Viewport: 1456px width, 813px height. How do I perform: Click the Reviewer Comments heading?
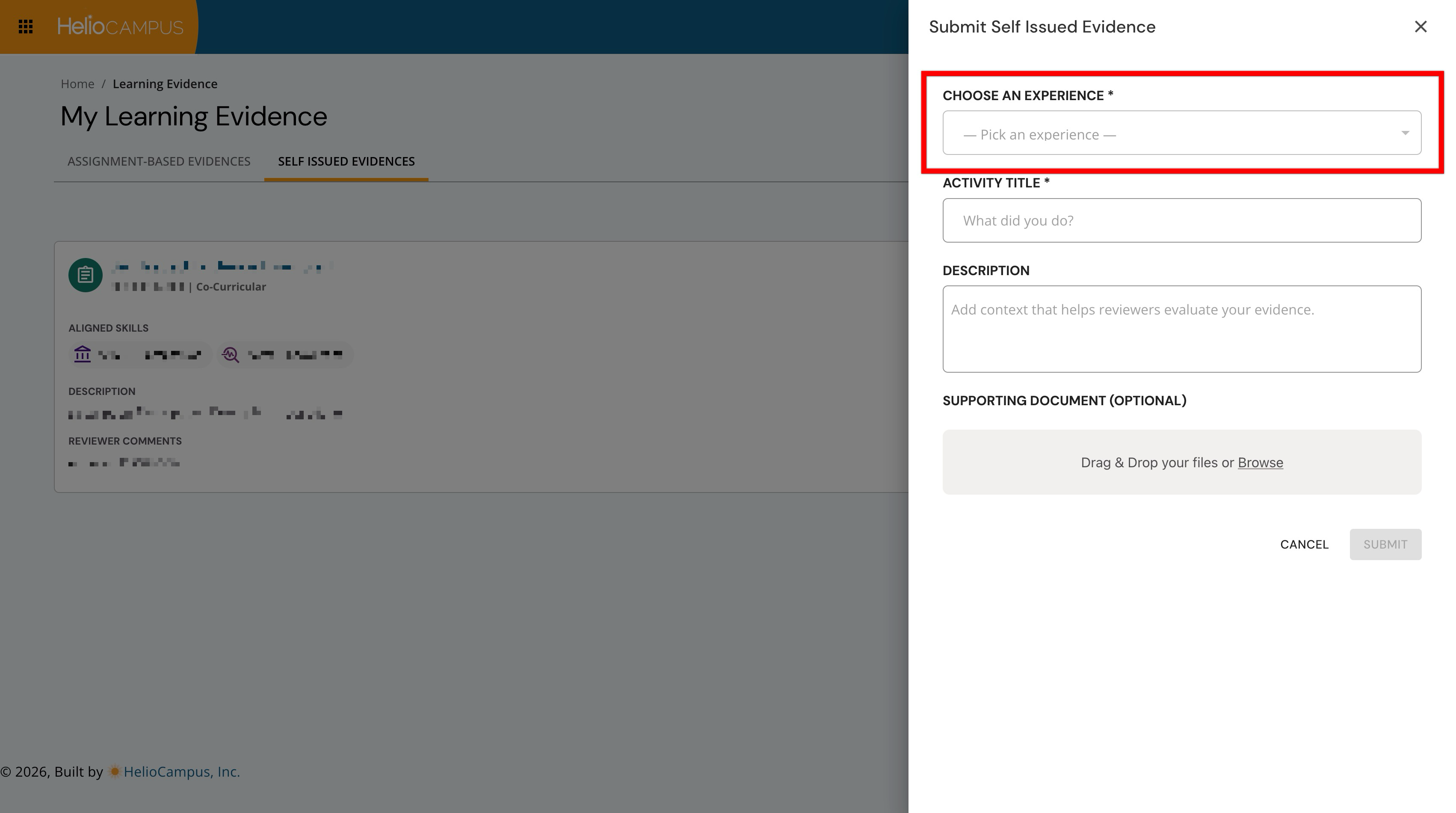[x=125, y=441]
